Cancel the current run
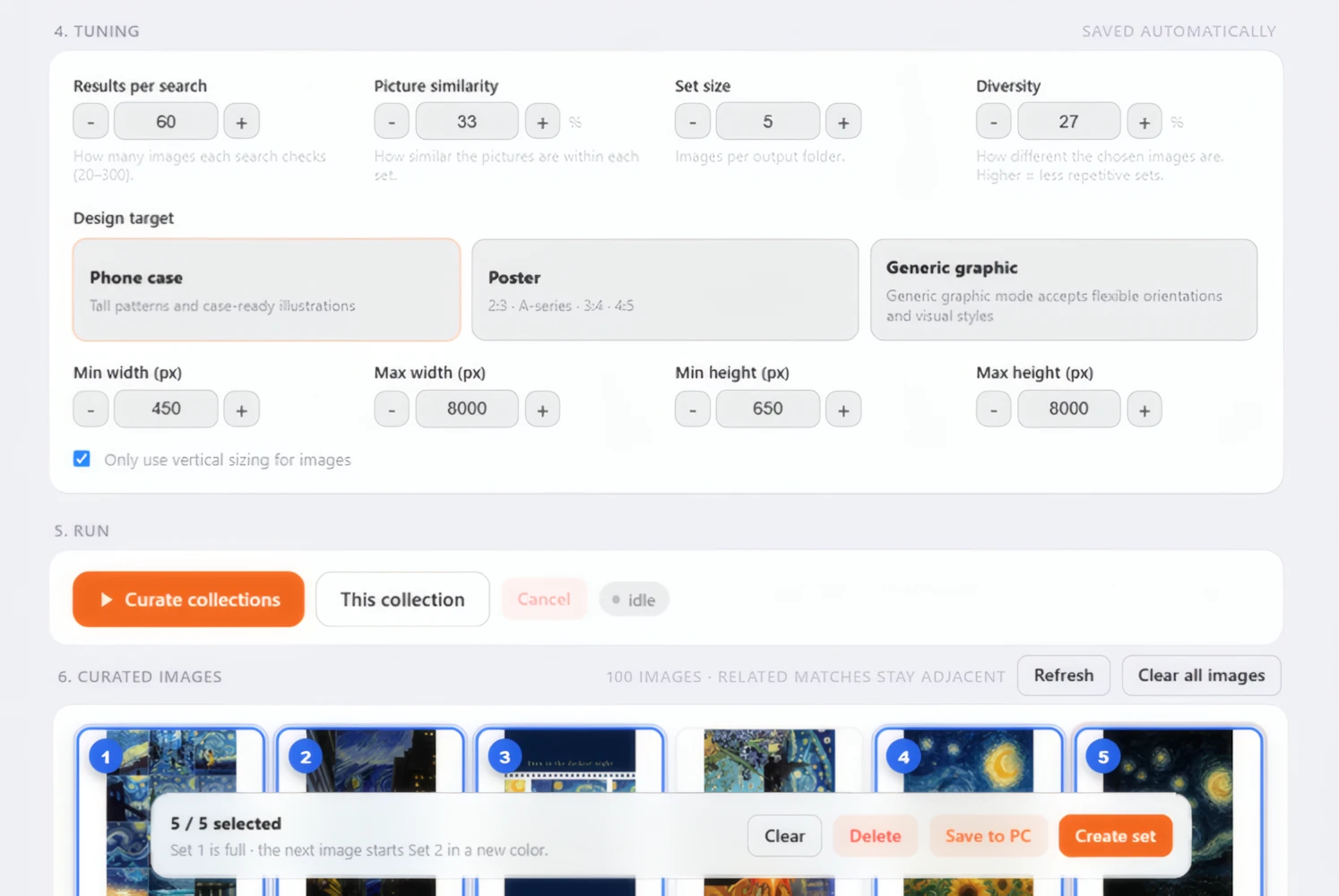Screen dimensions: 1339x896 pos(544,599)
